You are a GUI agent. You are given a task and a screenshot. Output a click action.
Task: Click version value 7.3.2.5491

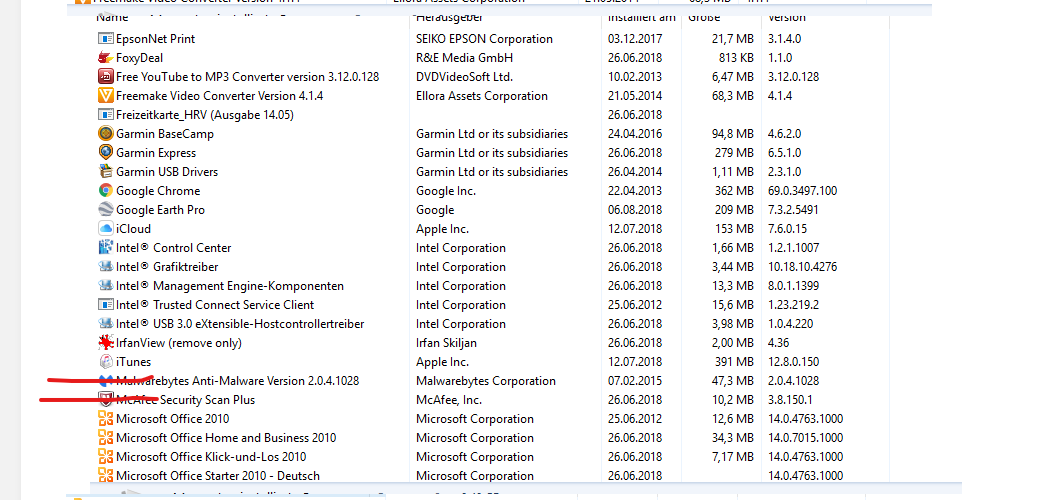click(793, 210)
